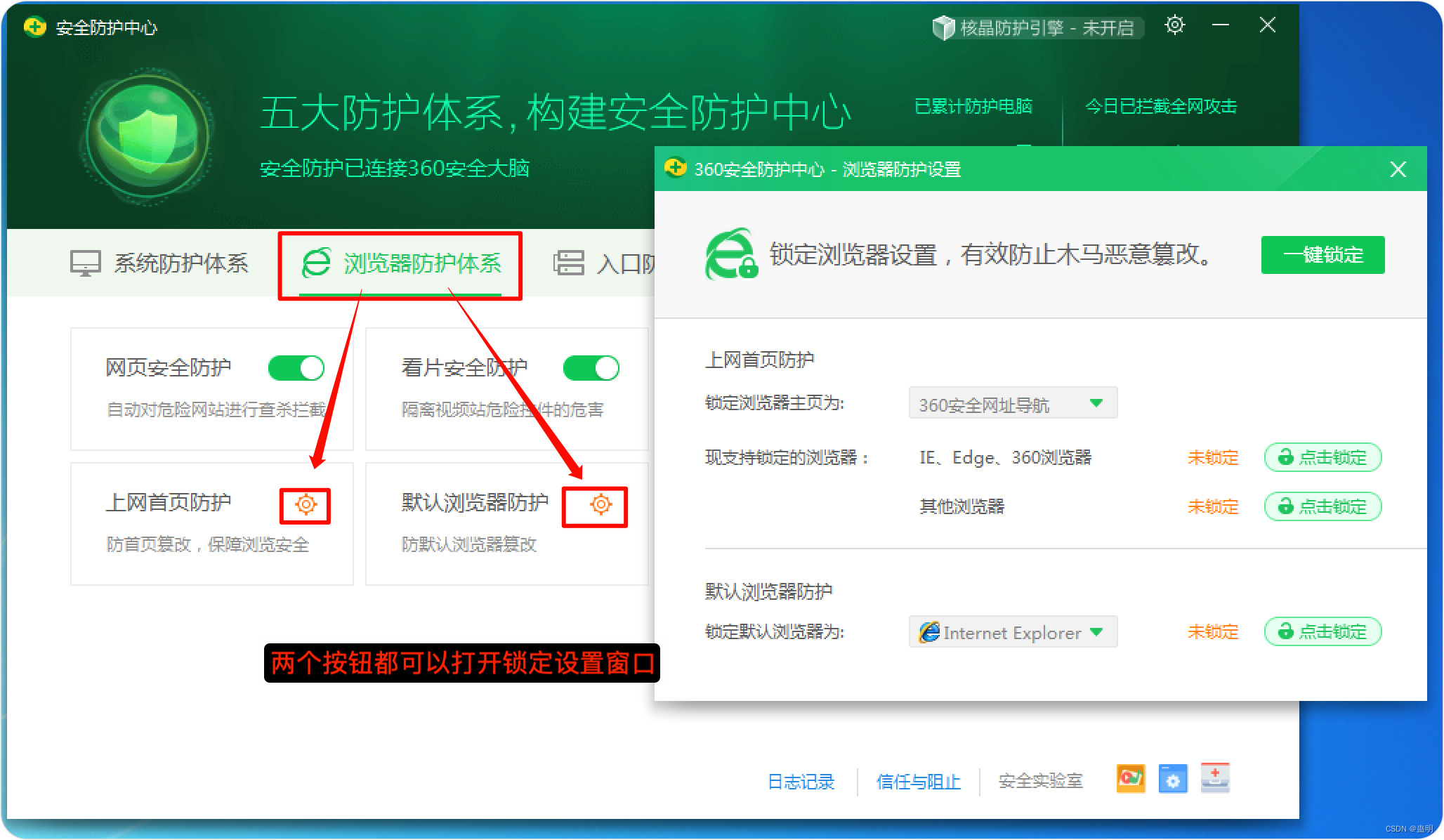Click 点击锁定 for 其他浏览器

[x=1322, y=506]
